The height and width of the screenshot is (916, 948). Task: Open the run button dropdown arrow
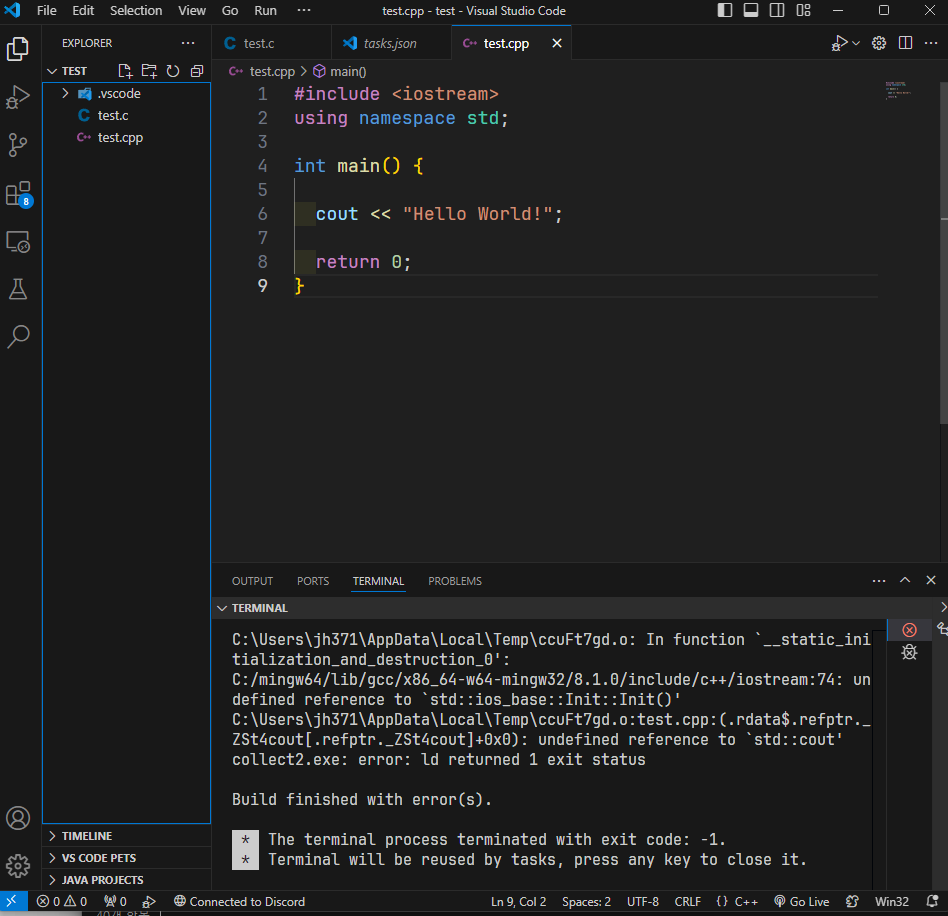point(856,43)
